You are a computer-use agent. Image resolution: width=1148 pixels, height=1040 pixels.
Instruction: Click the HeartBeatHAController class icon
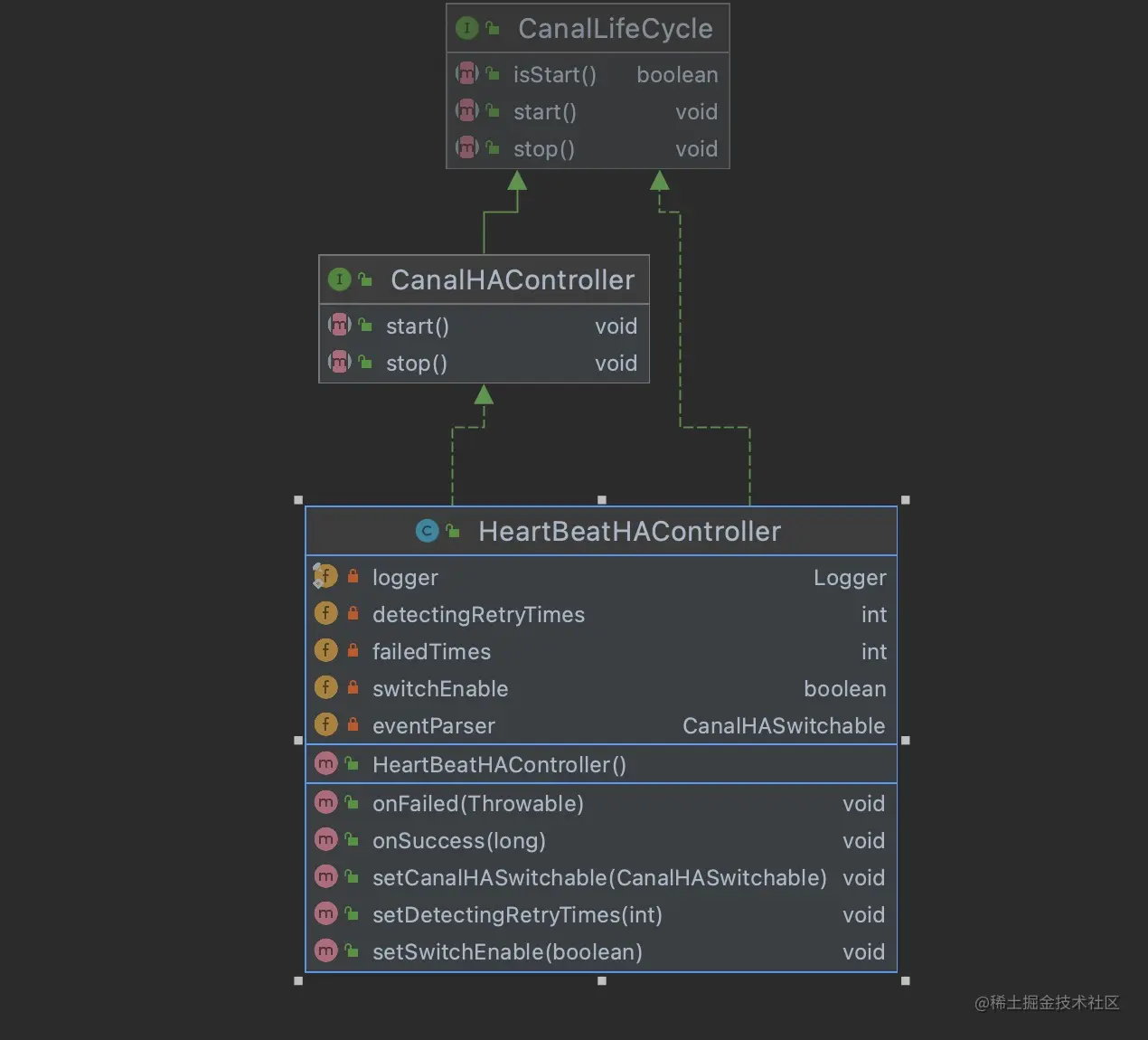tap(427, 531)
